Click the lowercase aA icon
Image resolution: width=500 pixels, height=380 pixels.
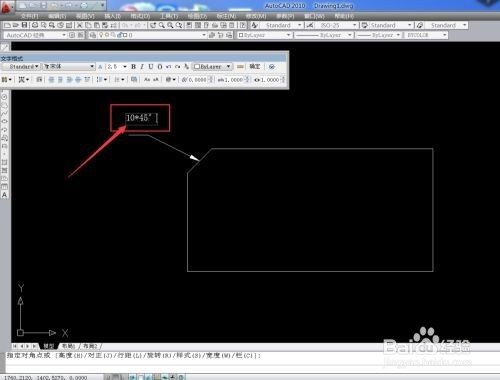[x=156, y=80]
